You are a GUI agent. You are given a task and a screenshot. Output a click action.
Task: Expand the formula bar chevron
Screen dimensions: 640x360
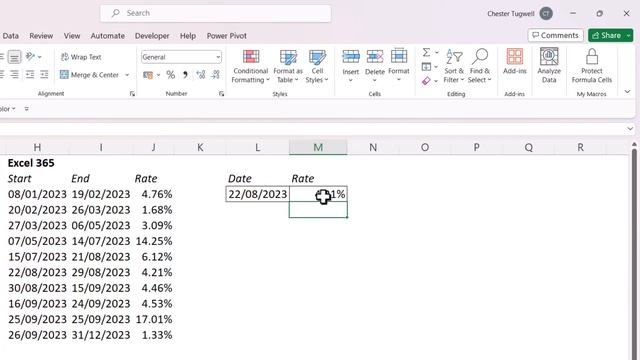tap(630, 129)
